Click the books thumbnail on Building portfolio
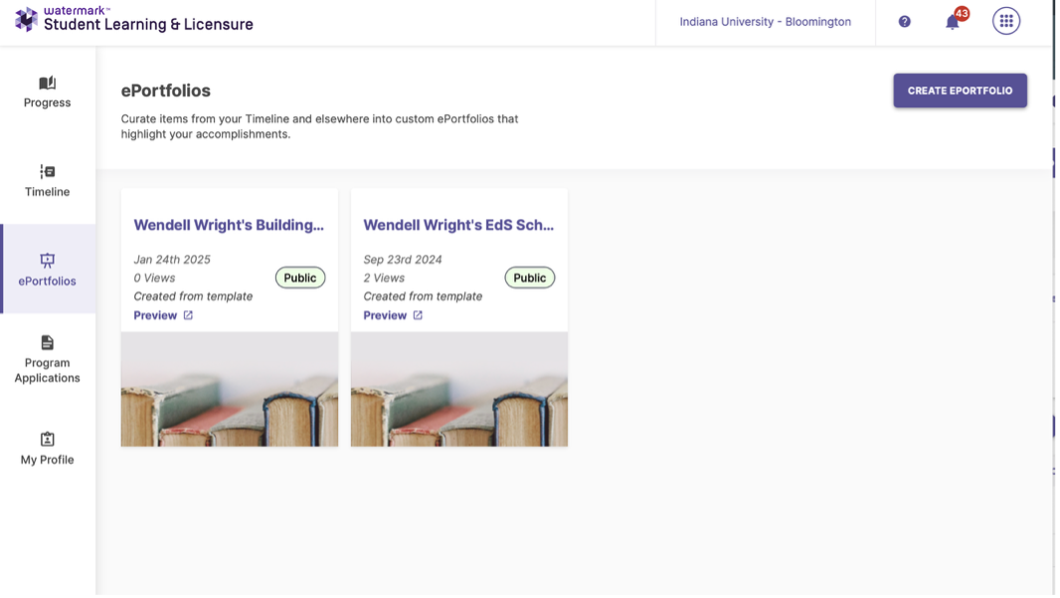This screenshot has height=598, width=1060. pos(228,389)
